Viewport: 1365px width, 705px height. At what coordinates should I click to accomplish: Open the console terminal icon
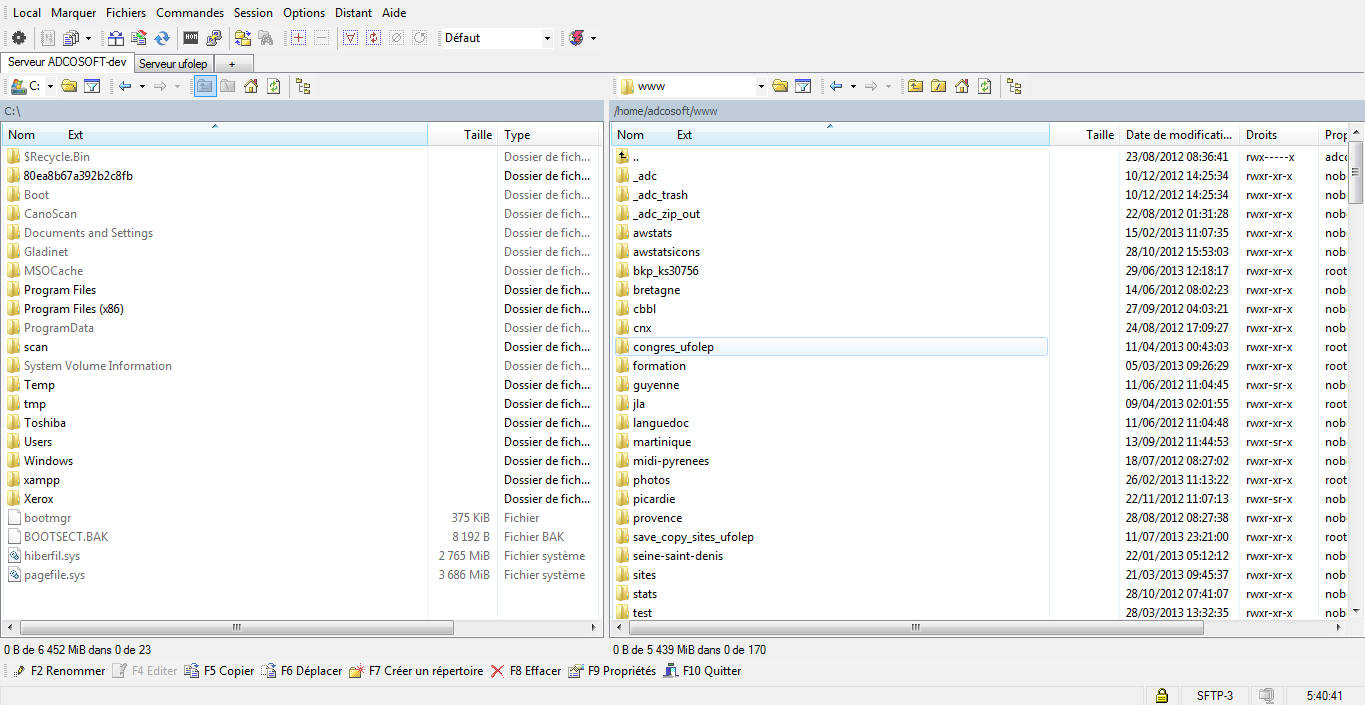tap(191, 38)
